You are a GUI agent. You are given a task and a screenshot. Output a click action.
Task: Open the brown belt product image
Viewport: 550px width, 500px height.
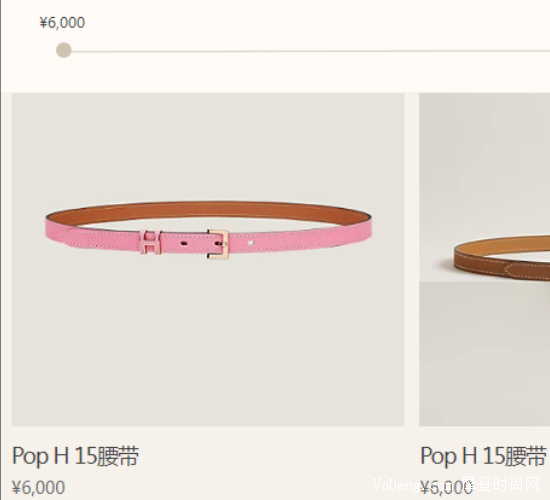(x=484, y=187)
